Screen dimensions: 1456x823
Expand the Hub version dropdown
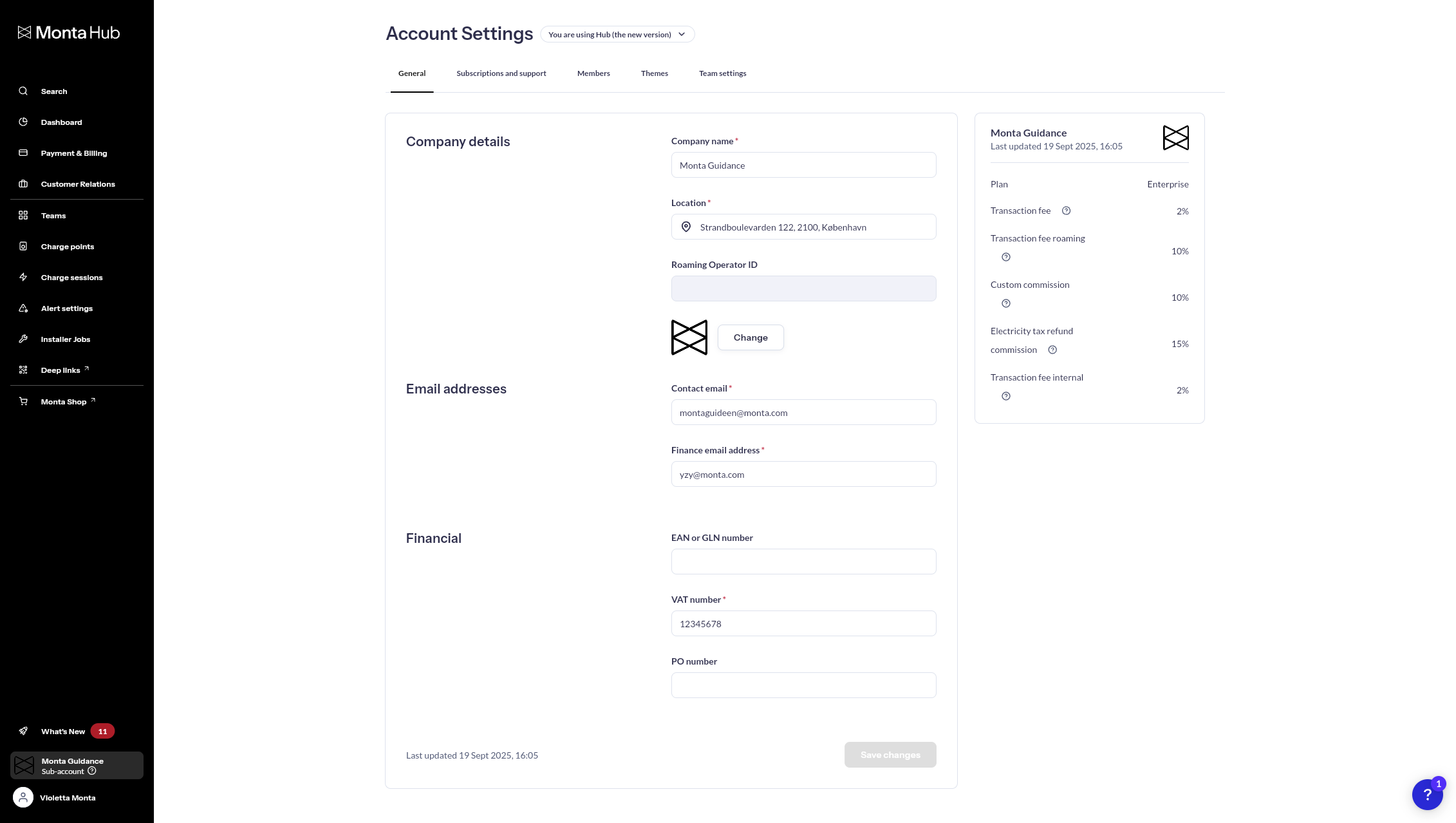617,34
